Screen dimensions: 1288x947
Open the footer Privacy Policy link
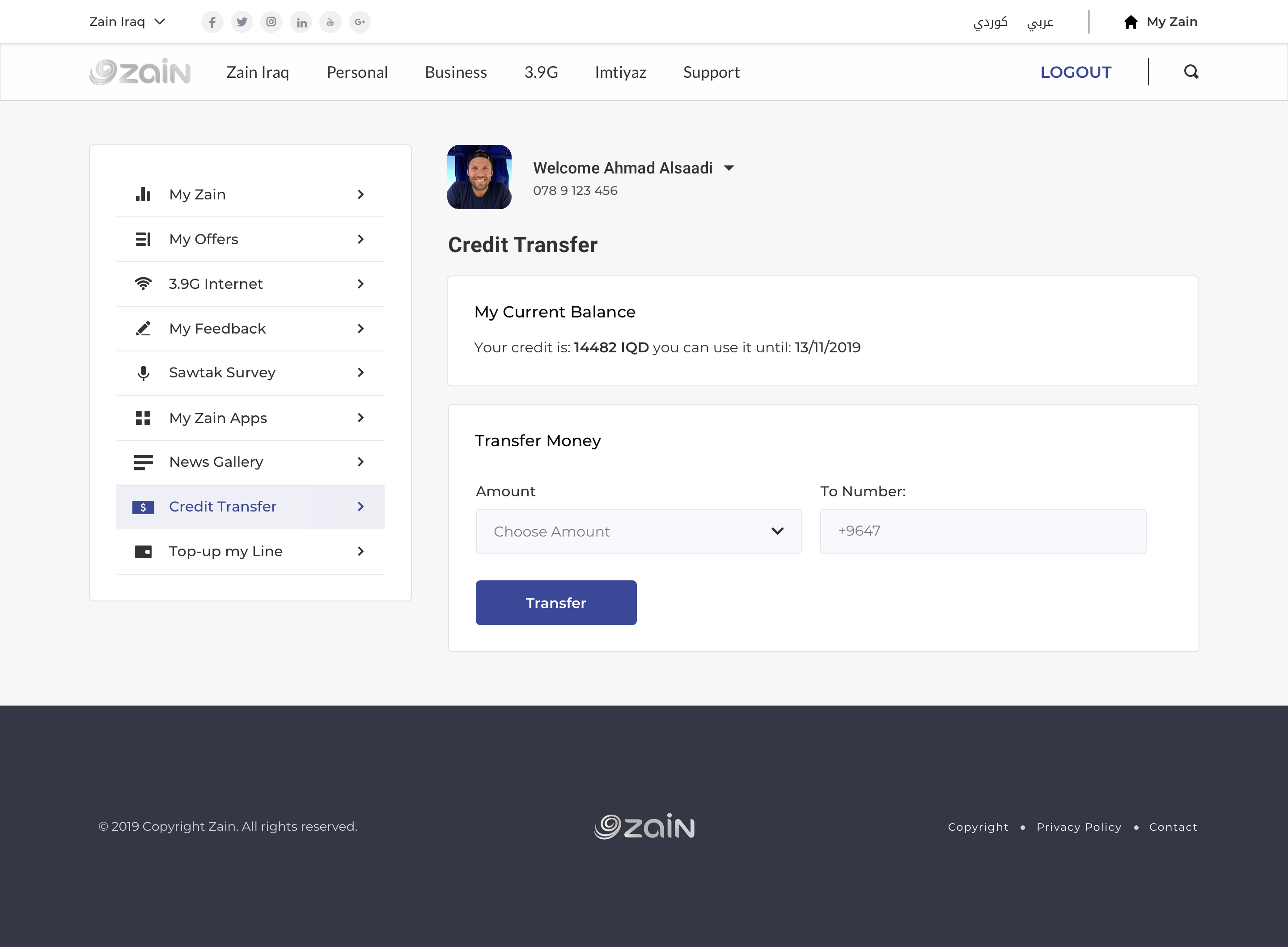[1079, 827]
